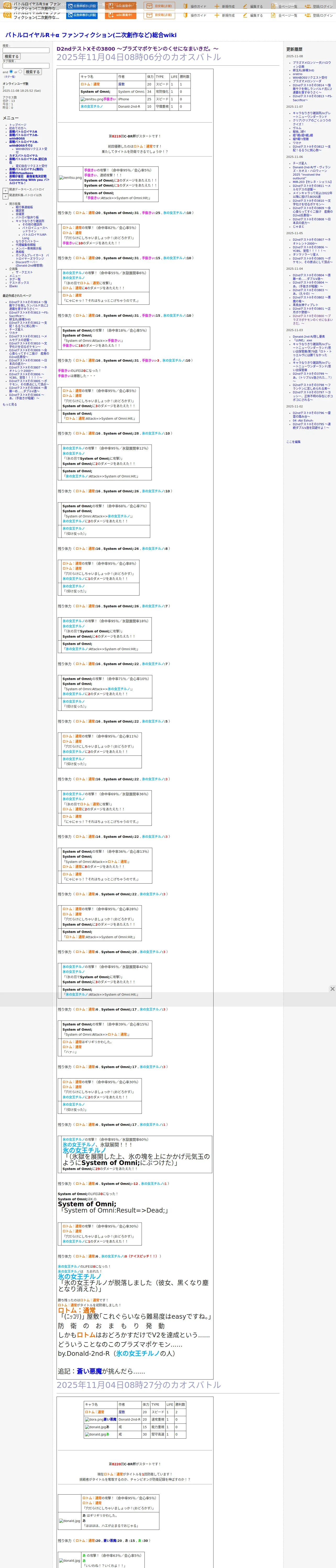Click zenitsu.png image in first character table
The width and height of the screenshot is (336, 1568).
[x=92, y=99]
